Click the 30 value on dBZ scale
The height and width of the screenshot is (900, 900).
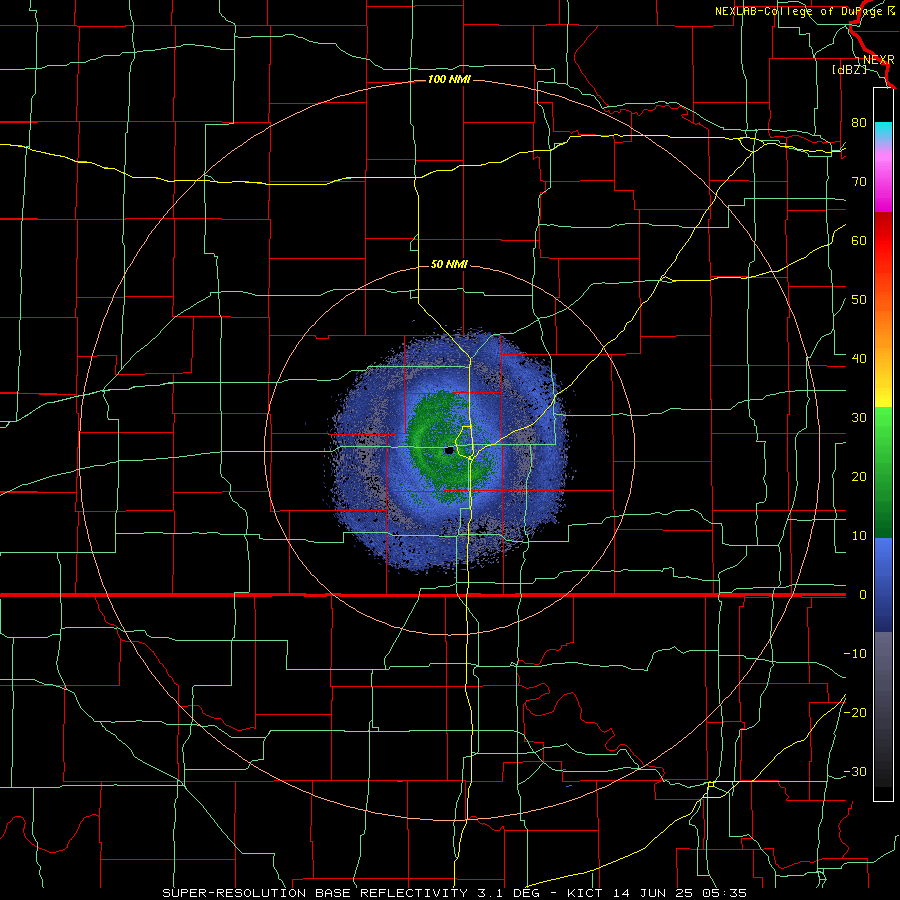coord(859,418)
